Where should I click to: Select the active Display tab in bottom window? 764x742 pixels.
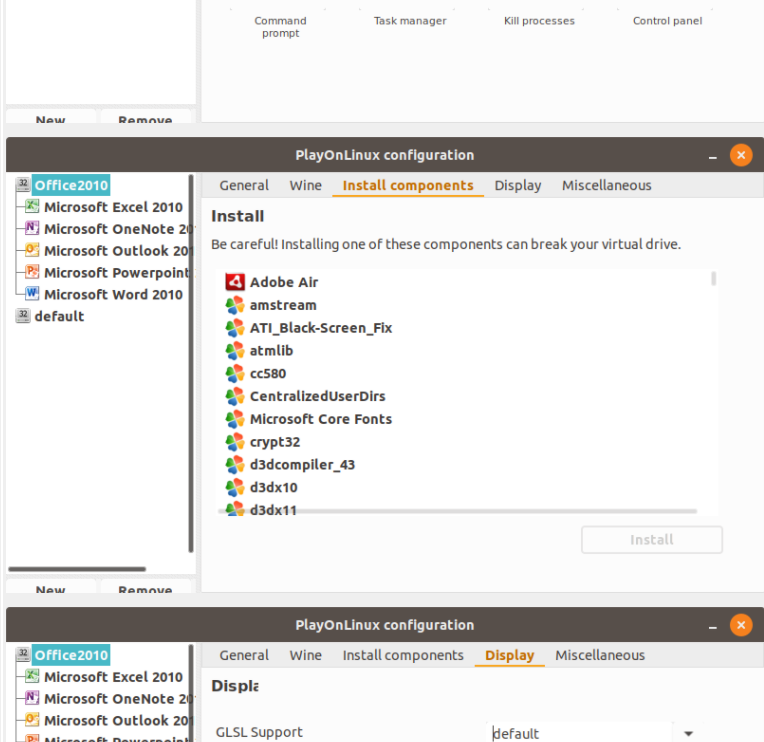[x=510, y=655]
